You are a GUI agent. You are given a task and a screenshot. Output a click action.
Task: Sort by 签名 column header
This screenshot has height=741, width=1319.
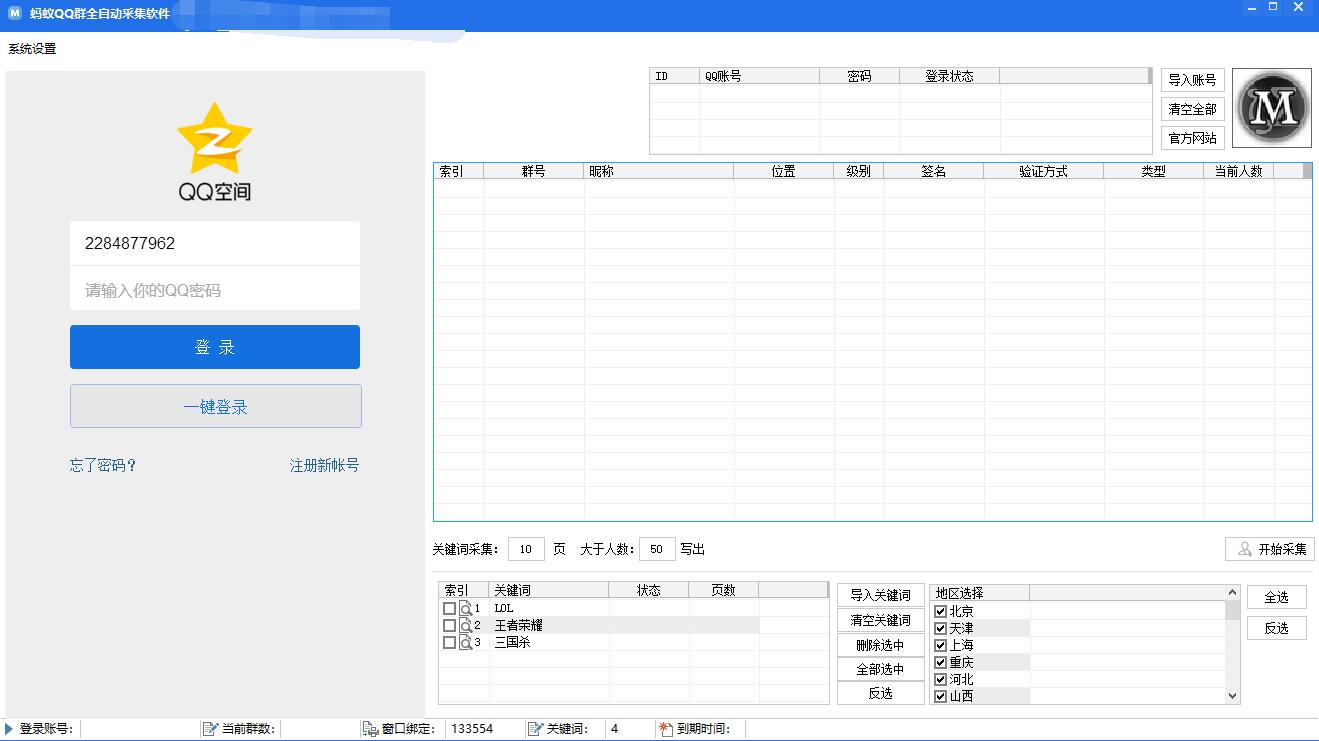point(934,171)
